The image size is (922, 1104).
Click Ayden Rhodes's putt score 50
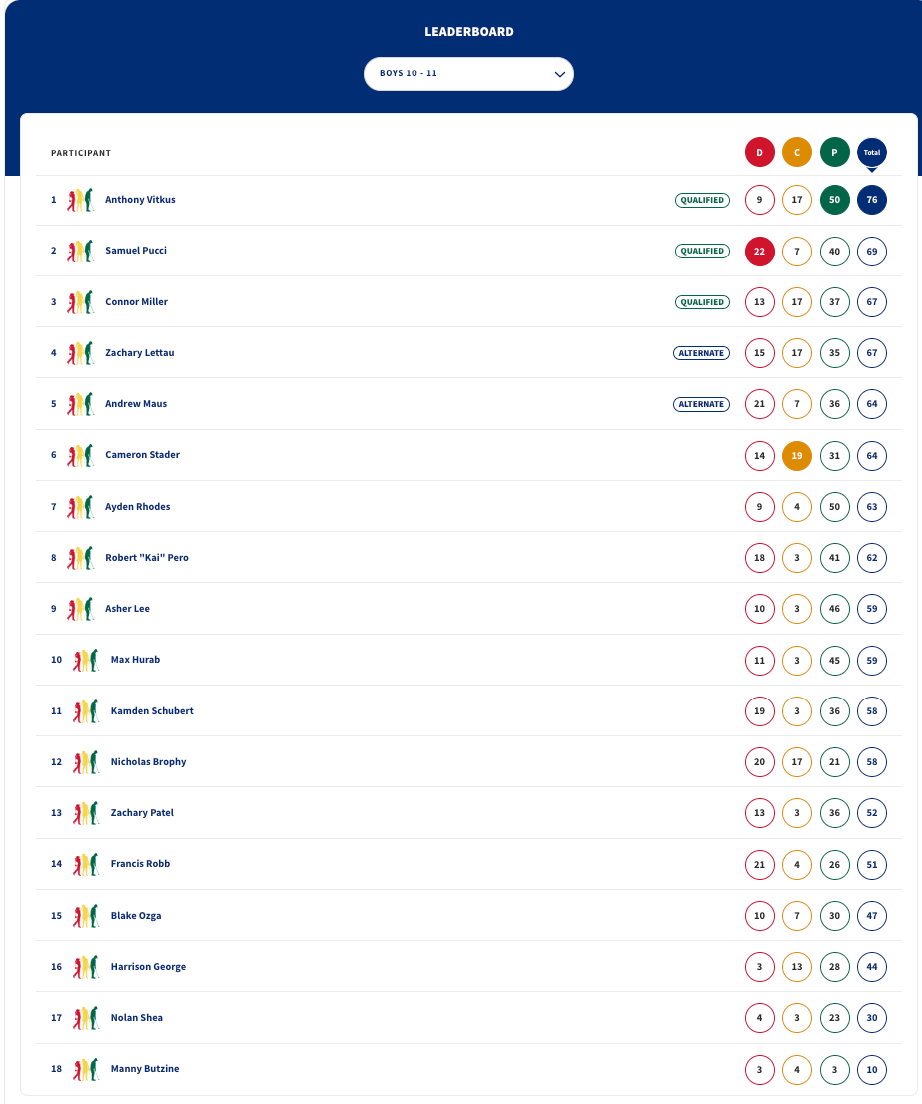(835, 507)
